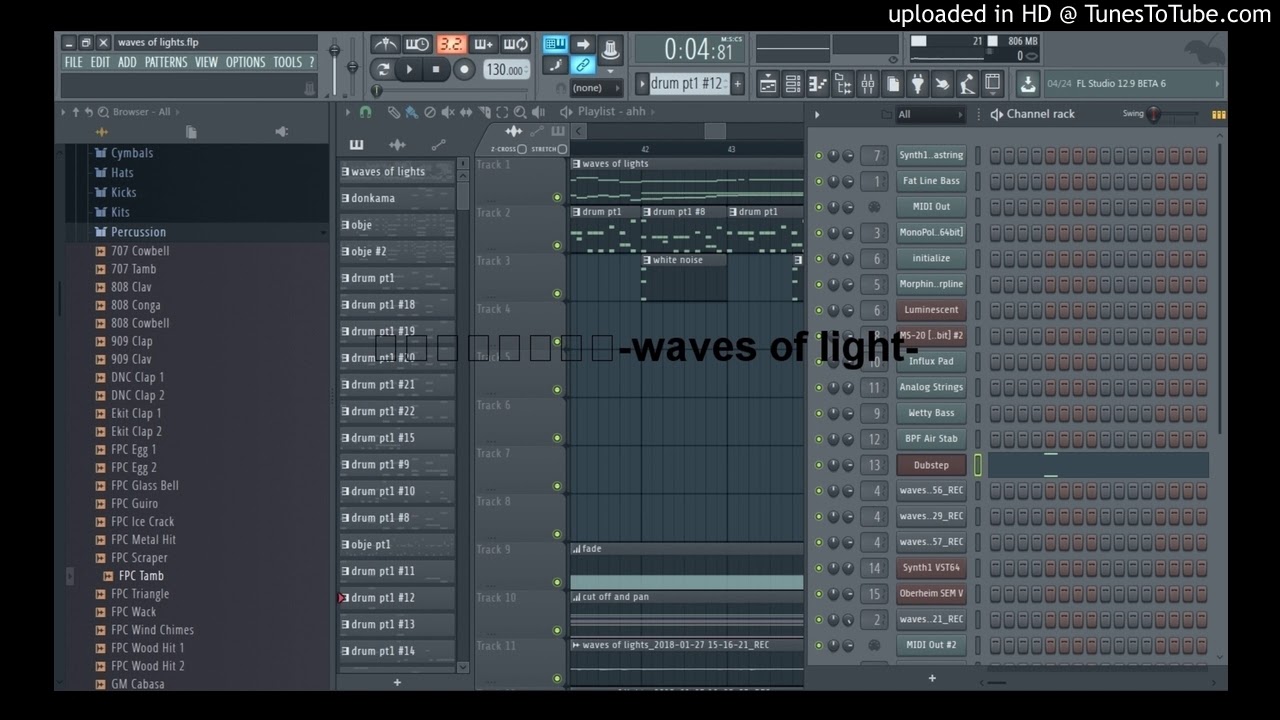Image resolution: width=1280 pixels, height=720 pixels.
Task: Adjust the Swing slider in Channel rack
Action: tap(1155, 114)
